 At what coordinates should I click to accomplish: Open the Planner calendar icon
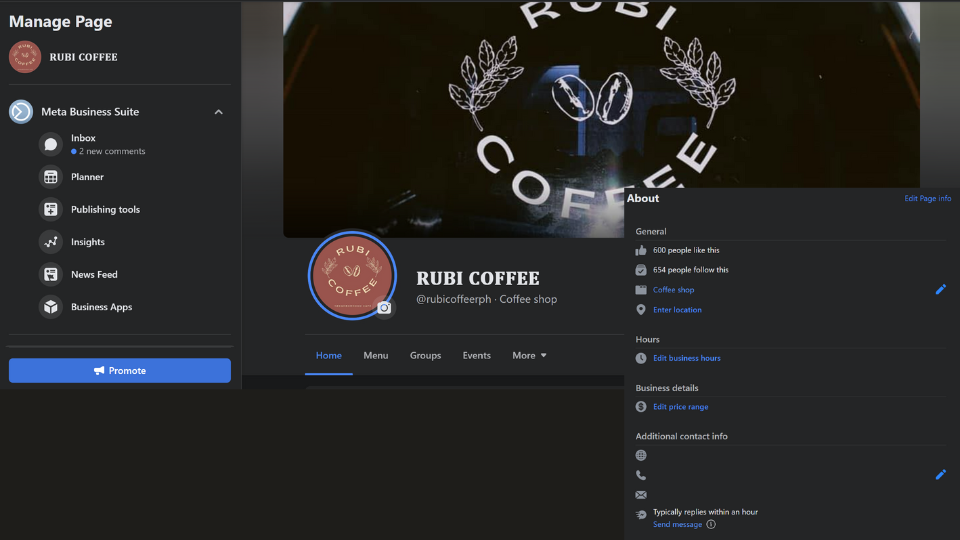pos(51,177)
